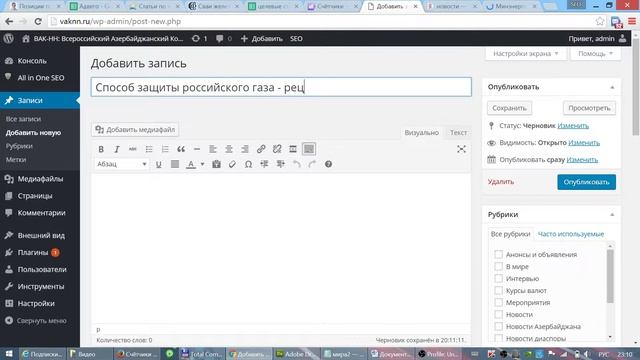Screen dimensions: 640x360
Task: Check the 'В мире' category
Action: point(498,267)
